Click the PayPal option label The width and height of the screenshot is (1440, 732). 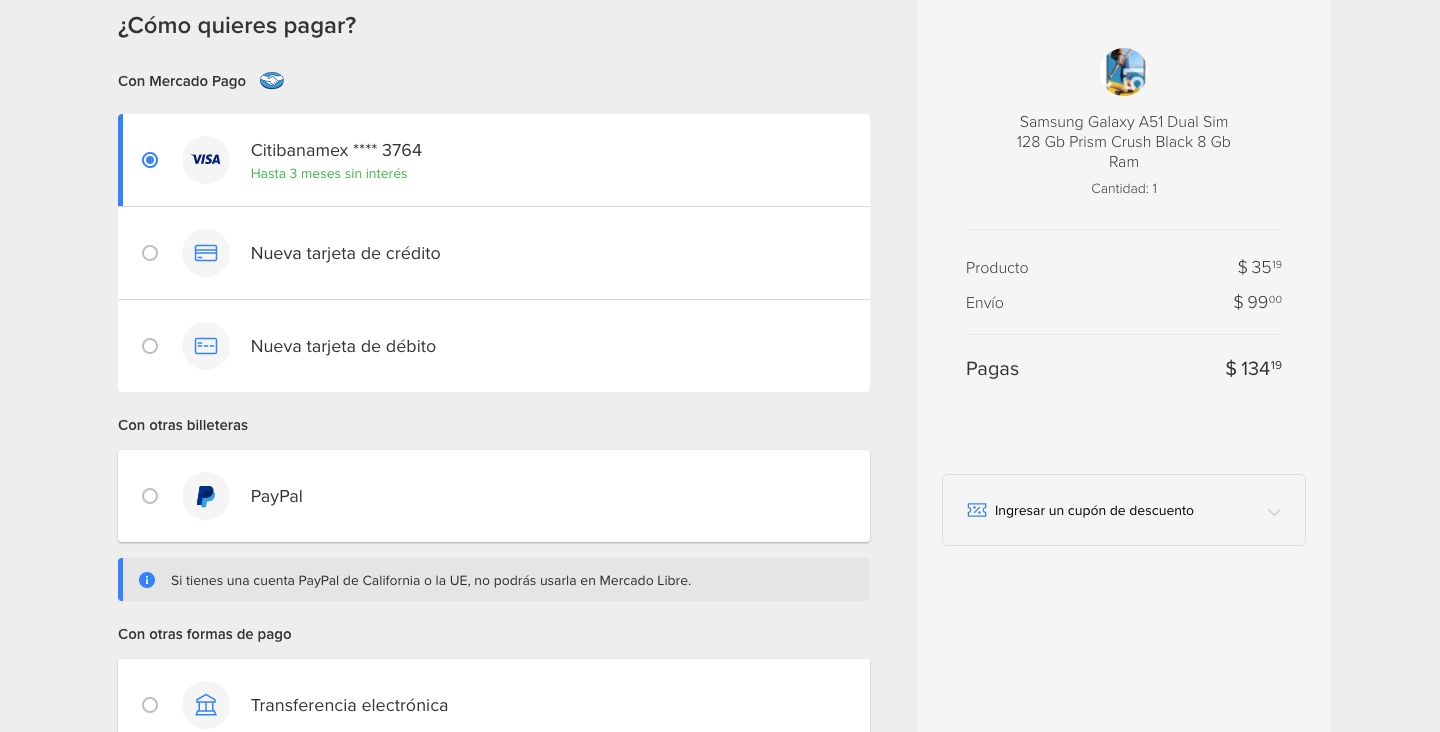(x=277, y=496)
